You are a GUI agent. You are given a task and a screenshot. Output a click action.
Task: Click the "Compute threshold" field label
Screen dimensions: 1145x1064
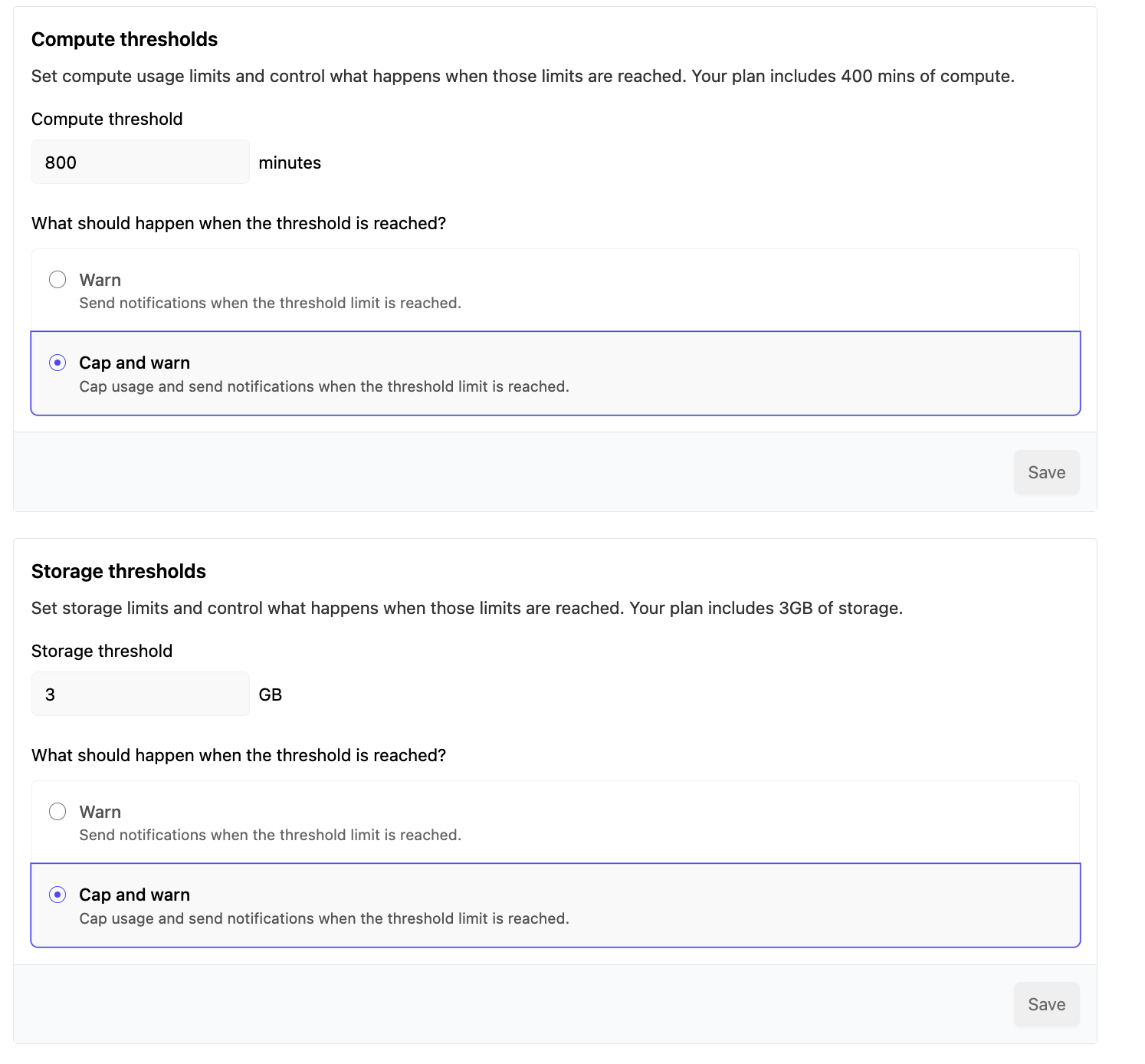[x=107, y=119]
